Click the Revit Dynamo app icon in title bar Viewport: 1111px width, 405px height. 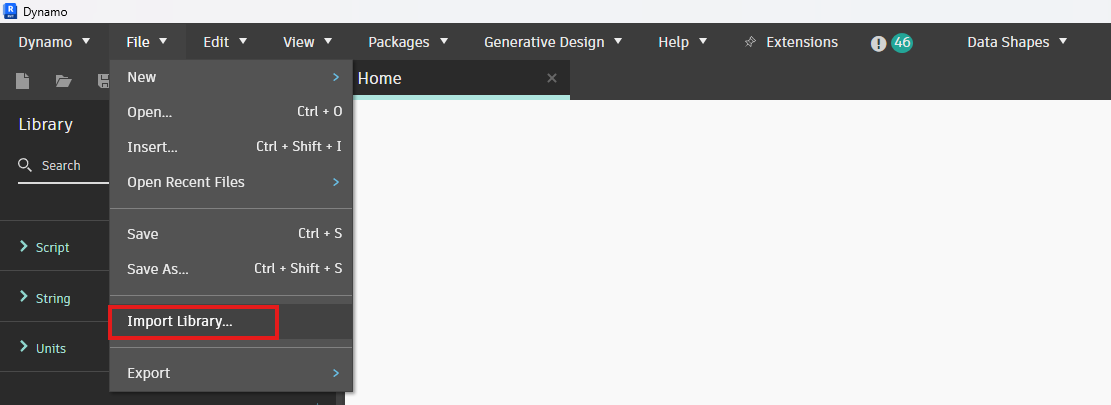click(10, 11)
